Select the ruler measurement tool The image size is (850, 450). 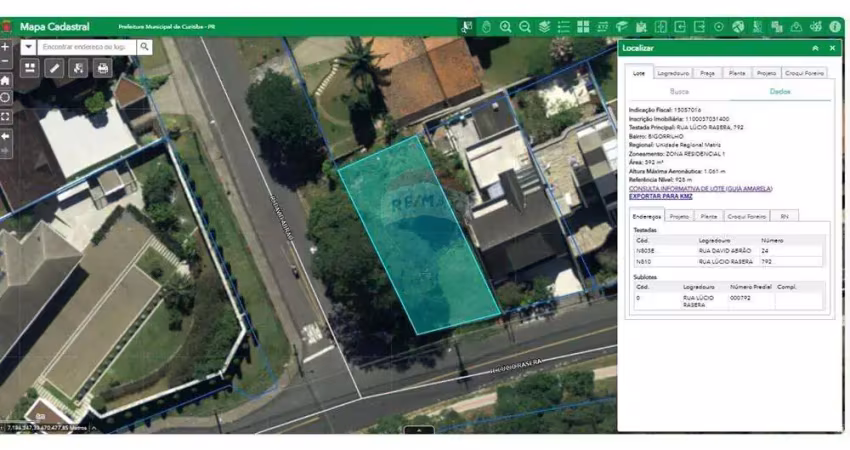[54, 68]
